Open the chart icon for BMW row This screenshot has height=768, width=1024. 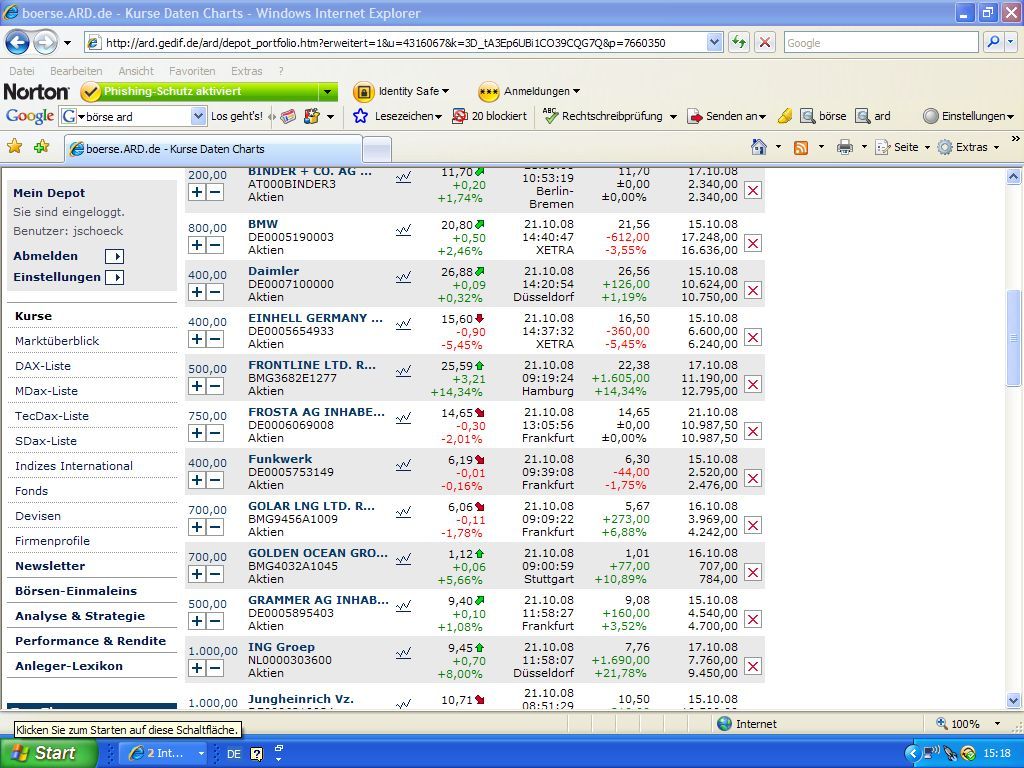[404, 231]
